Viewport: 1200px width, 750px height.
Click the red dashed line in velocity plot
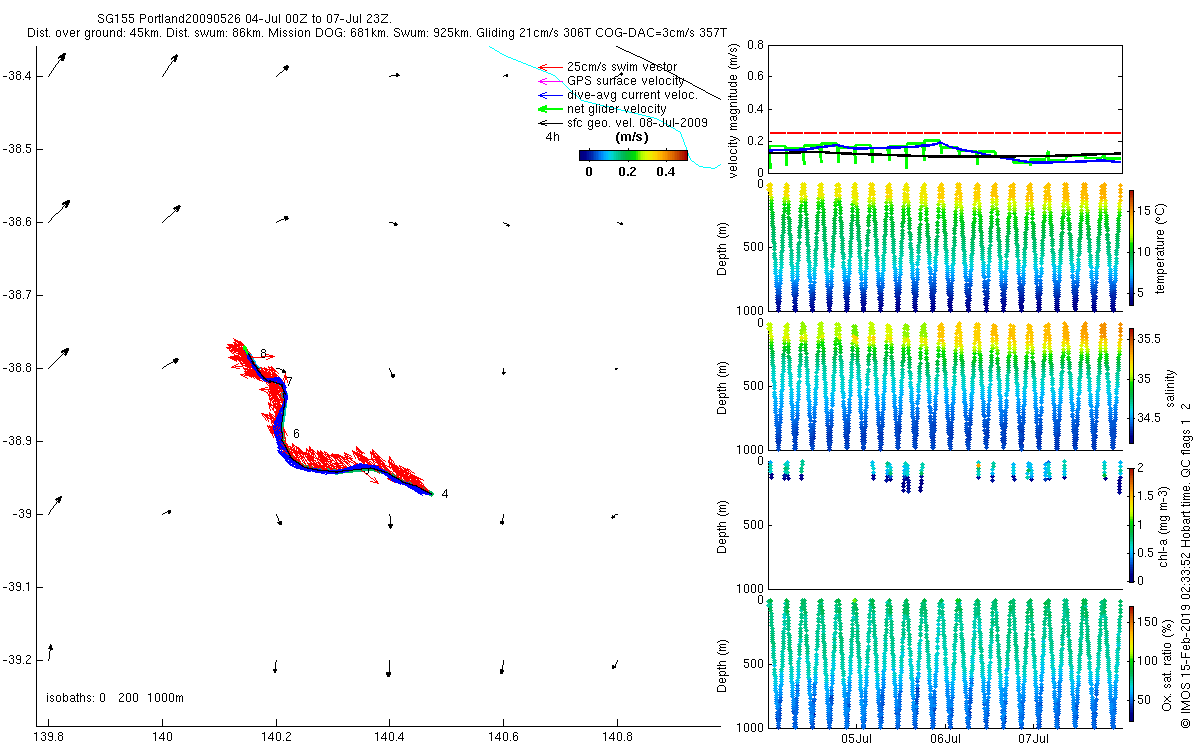944,133
